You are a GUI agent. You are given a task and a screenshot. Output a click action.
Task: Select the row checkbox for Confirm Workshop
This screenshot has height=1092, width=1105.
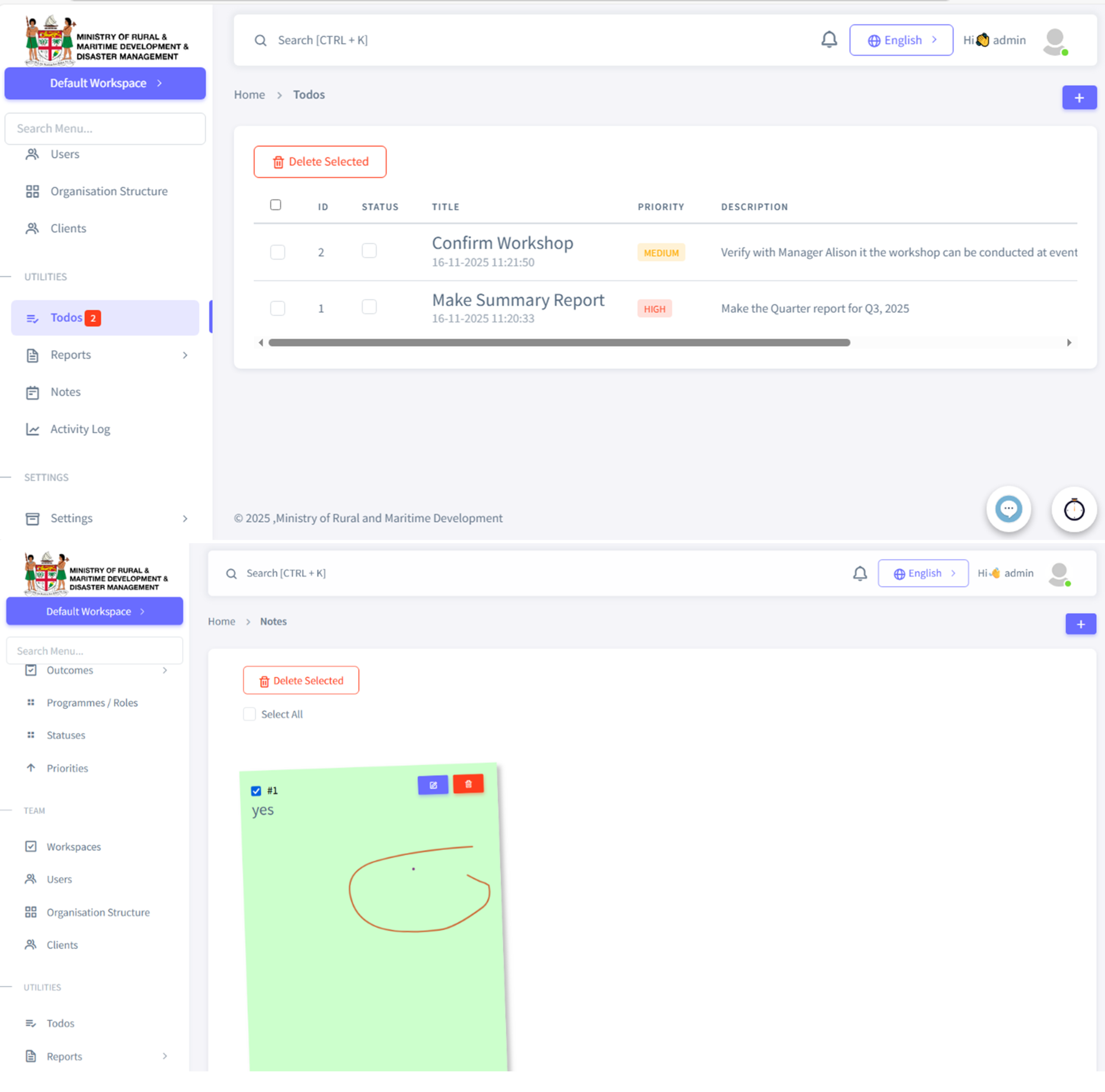coord(278,252)
